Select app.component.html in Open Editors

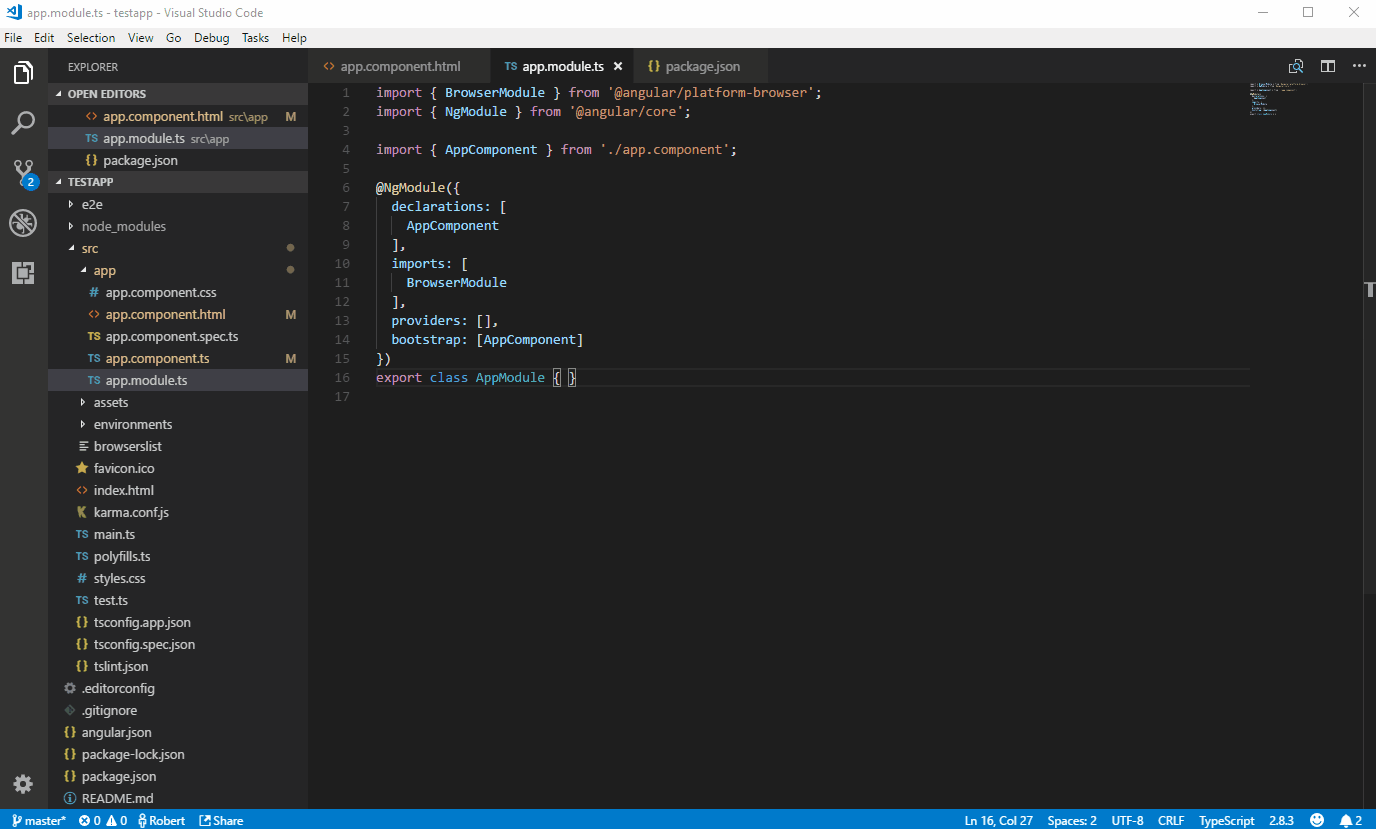pos(178,116)
